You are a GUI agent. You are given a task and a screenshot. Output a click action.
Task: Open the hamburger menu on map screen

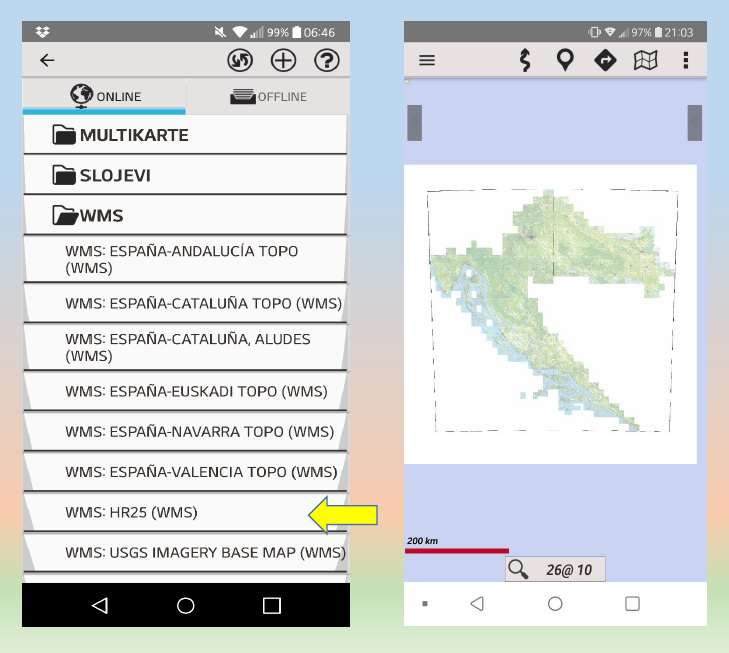(x=427, y=60)
